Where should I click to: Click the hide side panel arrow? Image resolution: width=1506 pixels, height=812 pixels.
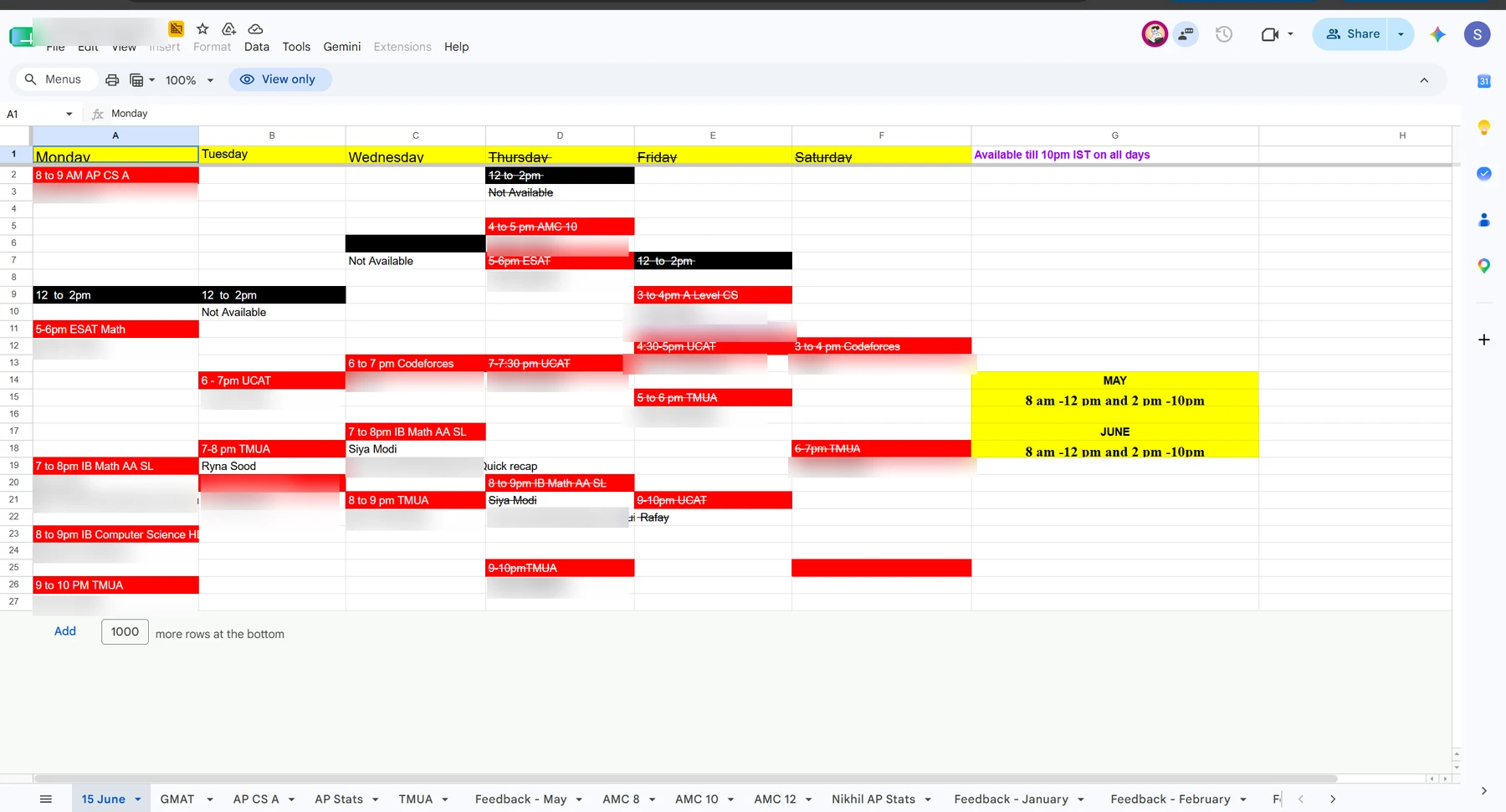click(1483, 791)
